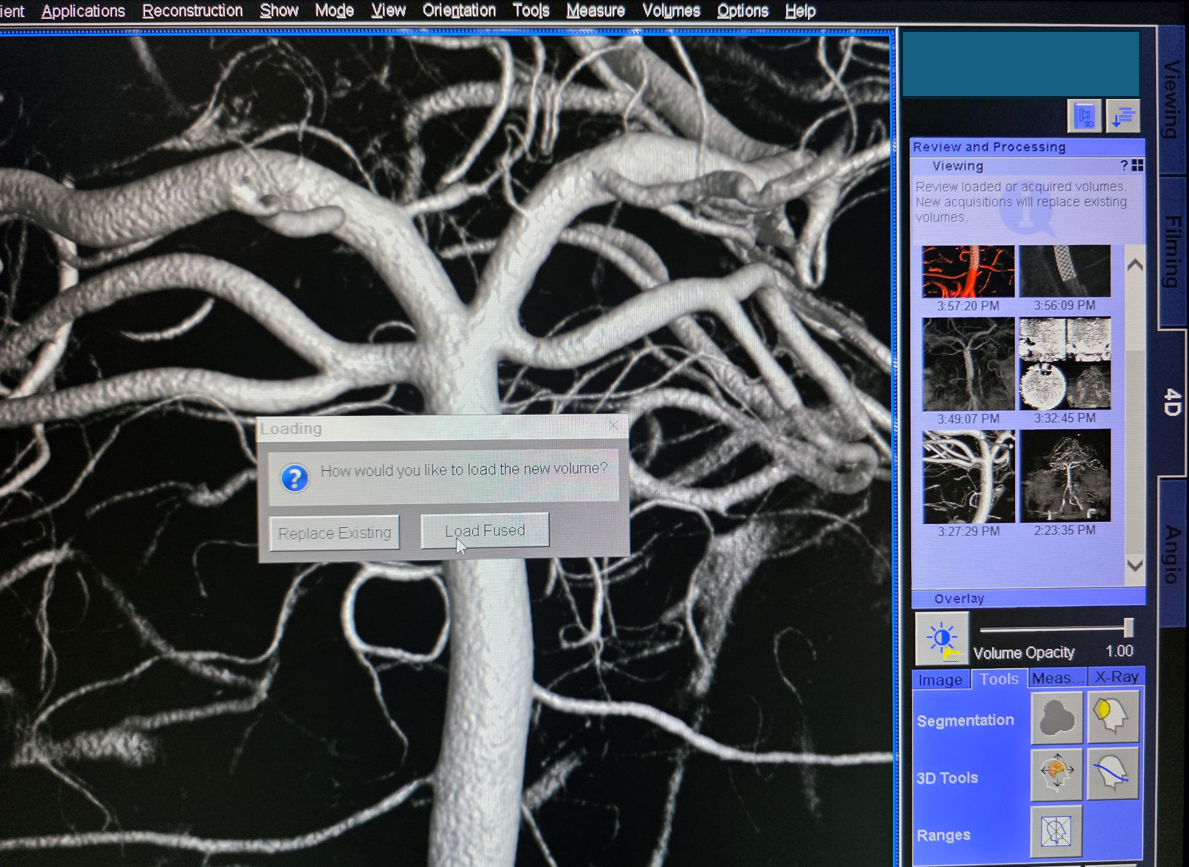Click the 3D view icon above the panel
The height and width of the screenshot is (867, 1189).
pos(1084,116)
